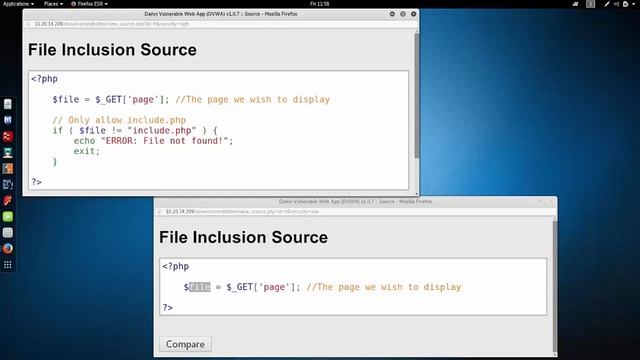The width and height of the screenshot is (640, 360).
Task: Click the workspace 1 indicator in top bar
Action: click(591, 4)
